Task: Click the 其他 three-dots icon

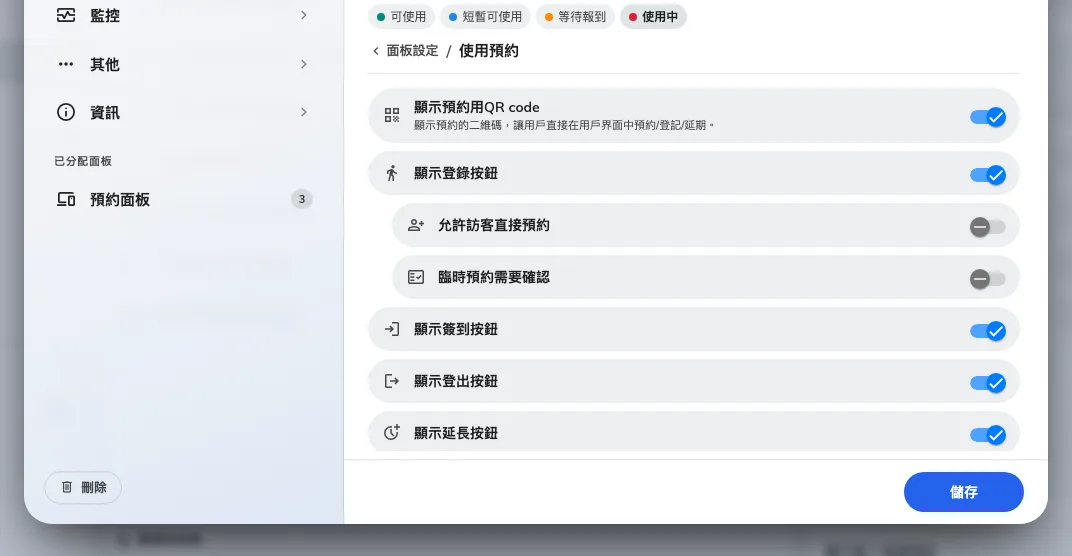Action: point(66,64)
